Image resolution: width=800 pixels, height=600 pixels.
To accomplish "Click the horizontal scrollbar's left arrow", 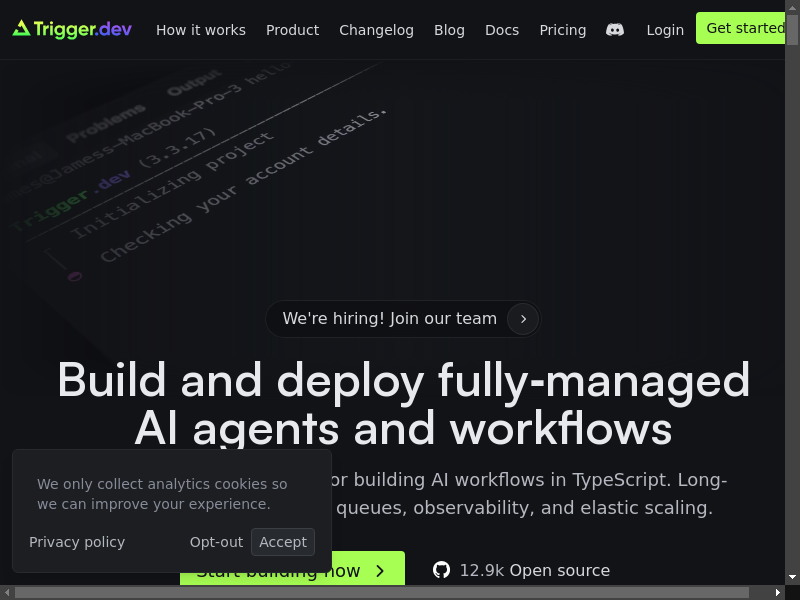I will pos(7,593).
